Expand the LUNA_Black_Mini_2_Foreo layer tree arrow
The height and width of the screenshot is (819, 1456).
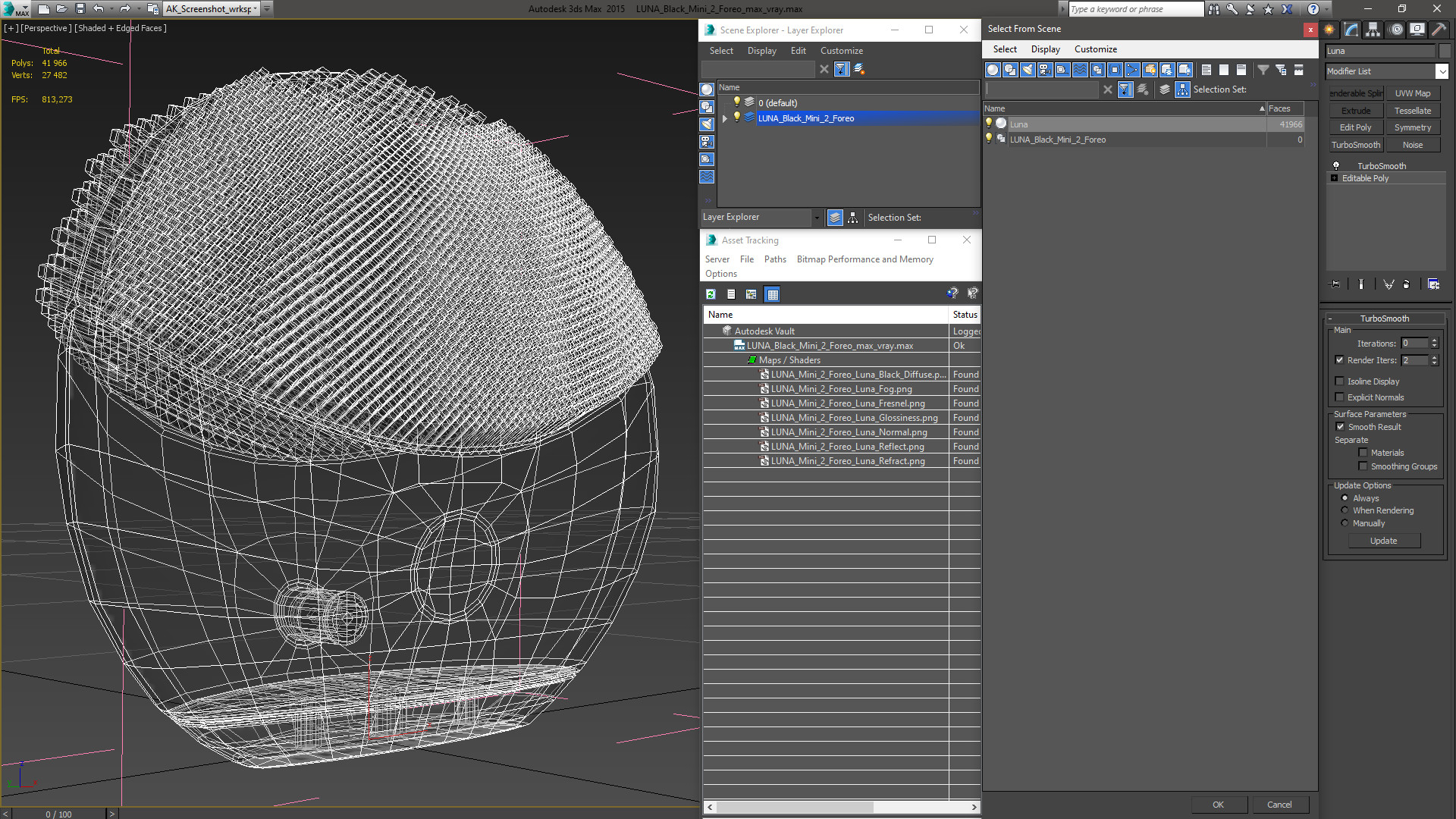[725, 118]
